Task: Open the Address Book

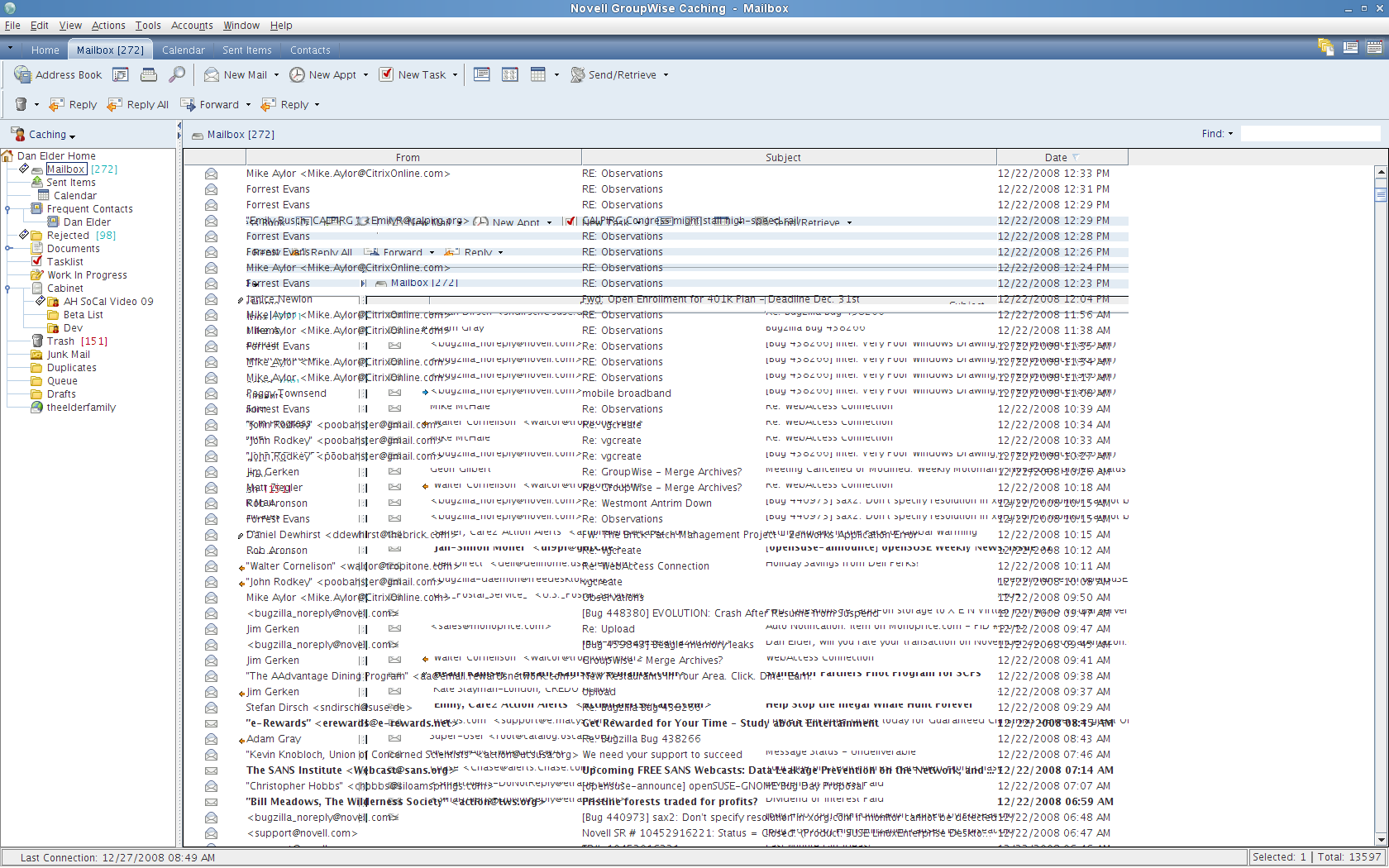Action: coord(58,75)
